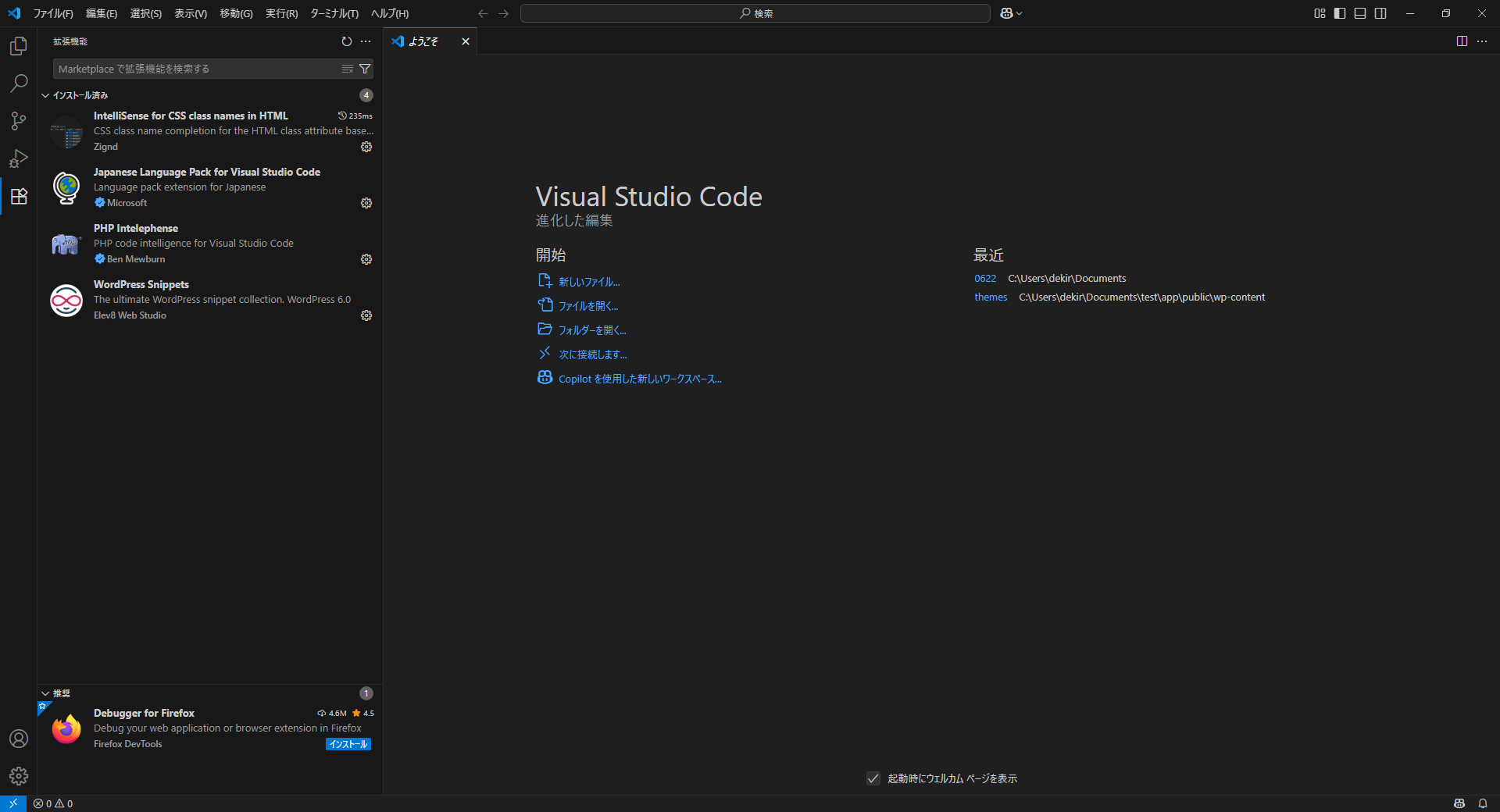The image size is (1500, 812).
Task: Toggle primary side bar visibility
Action: point(1340,13)
